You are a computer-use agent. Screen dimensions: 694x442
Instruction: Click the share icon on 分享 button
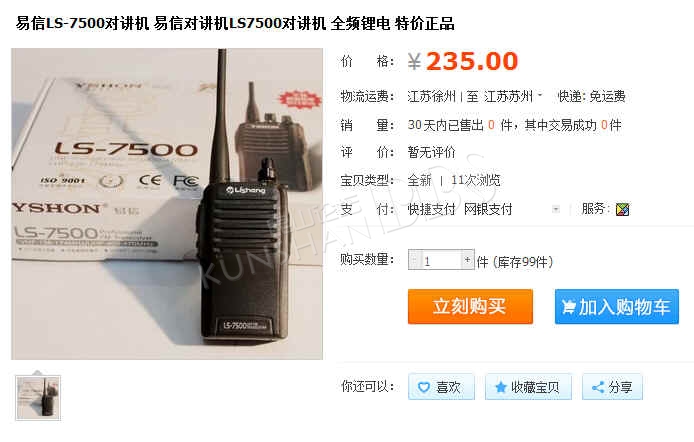(598, 388)
